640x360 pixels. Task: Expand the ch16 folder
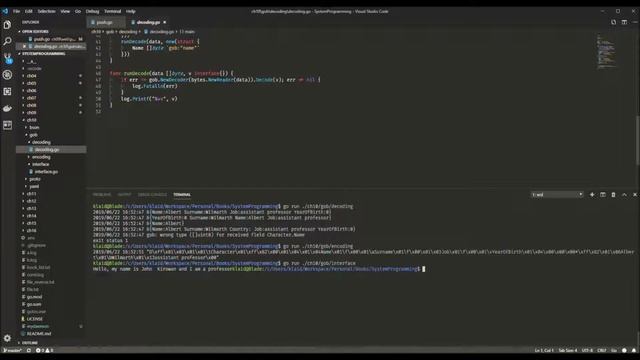point(31,231)
